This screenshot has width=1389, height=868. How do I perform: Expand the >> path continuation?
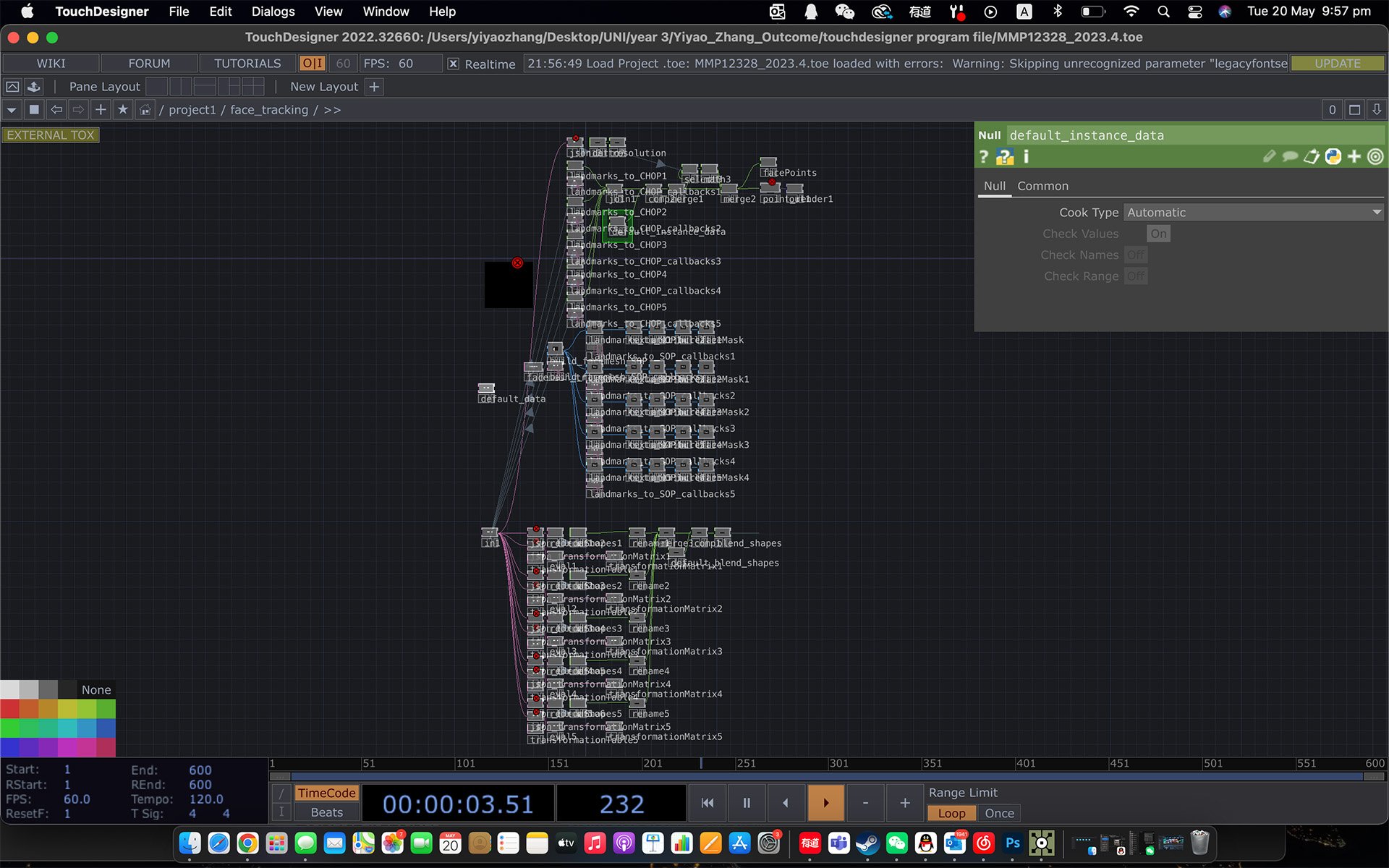pyautogui.click(x=332, y=110)
